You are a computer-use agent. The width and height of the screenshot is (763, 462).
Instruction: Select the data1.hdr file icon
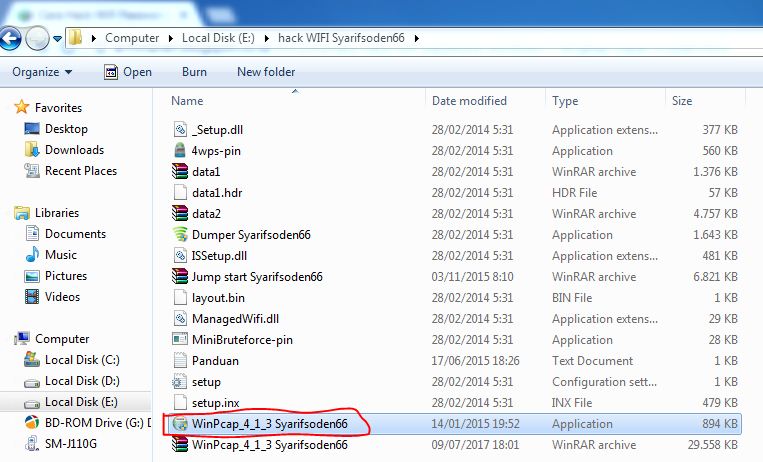coord(180,192)
